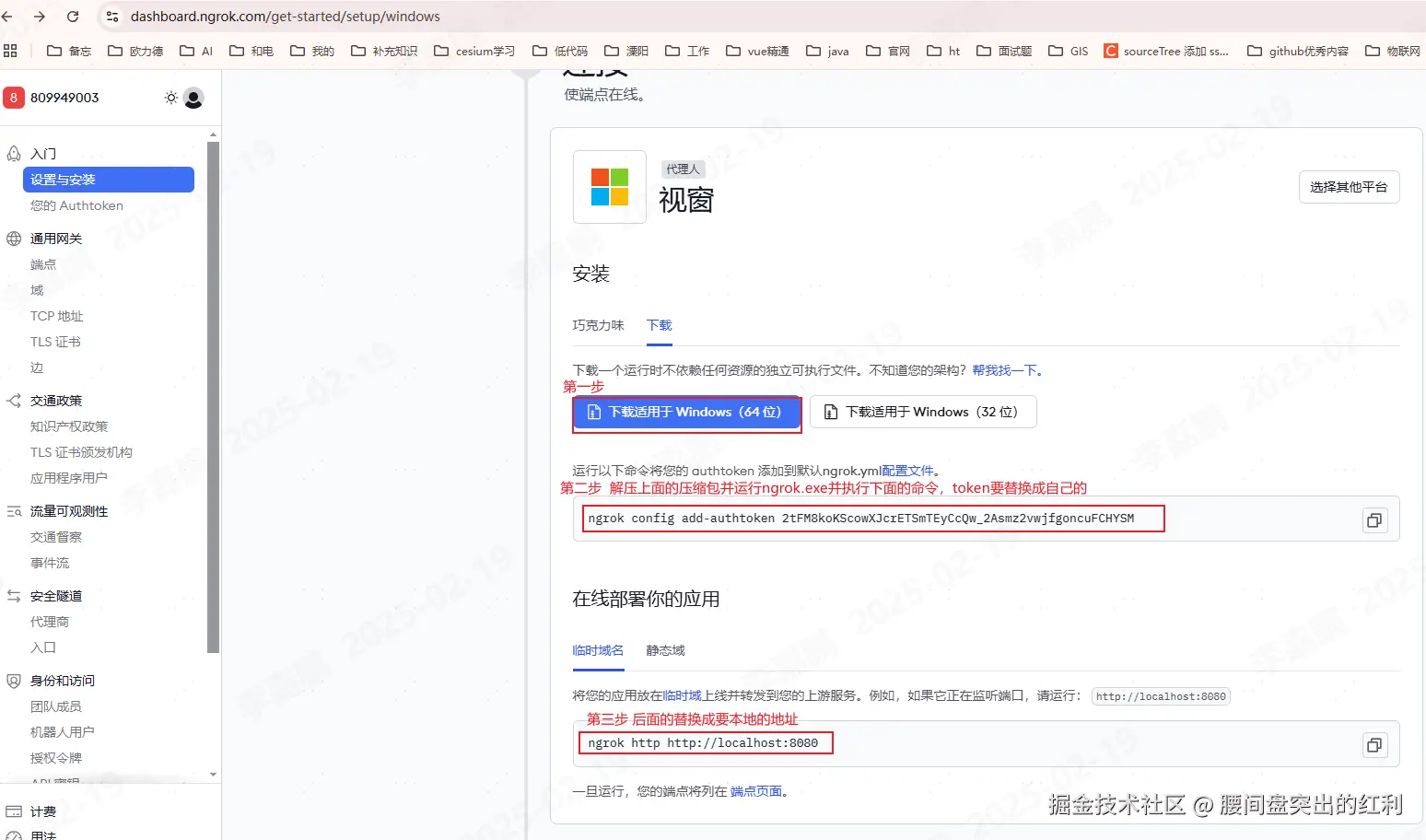Reload the page with refresh icon
The image size is (1426, 840).
(x=73, y=17)
